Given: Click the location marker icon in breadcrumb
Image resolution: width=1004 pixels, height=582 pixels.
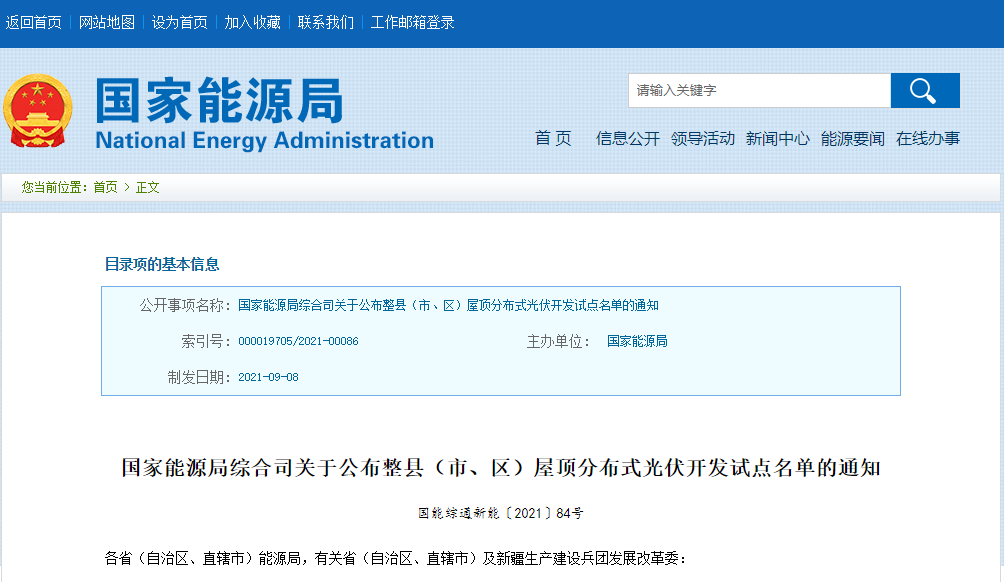Looking at the screenshot, I should (x=14, y=188).
